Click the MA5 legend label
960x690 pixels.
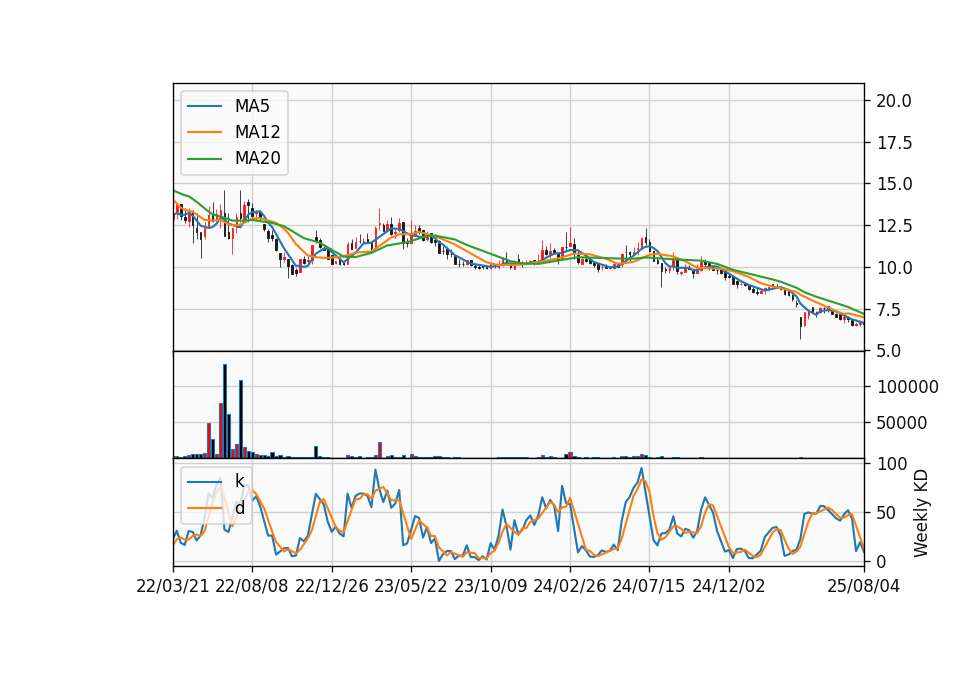click(252, 106)
